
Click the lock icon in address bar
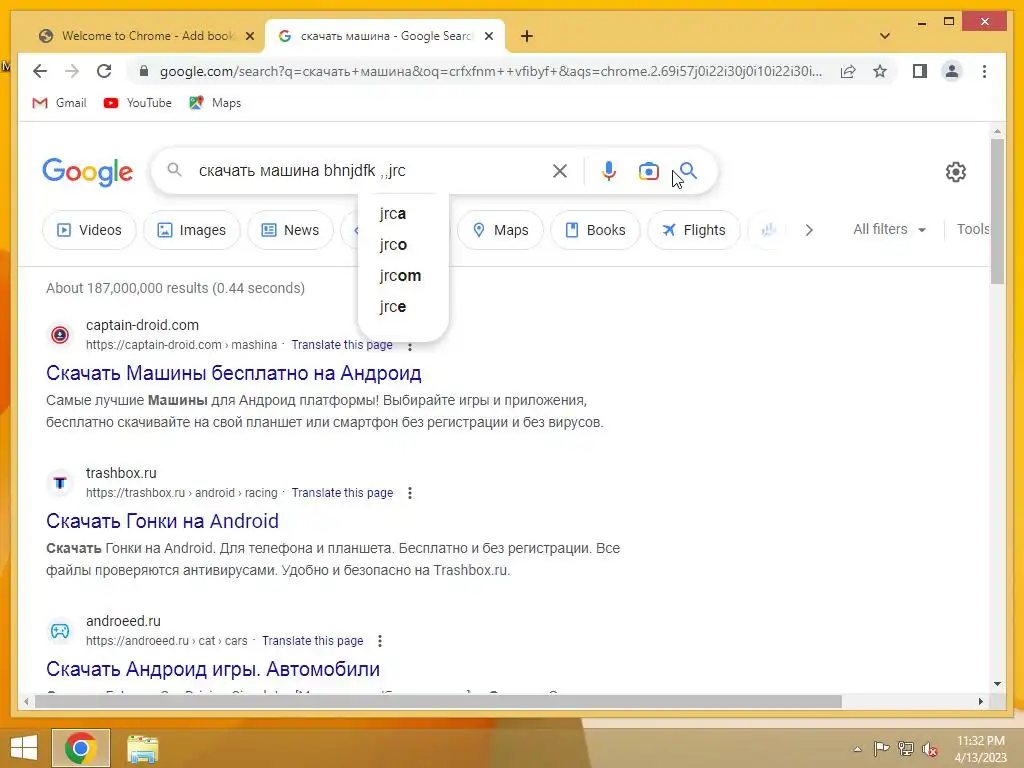144,71
